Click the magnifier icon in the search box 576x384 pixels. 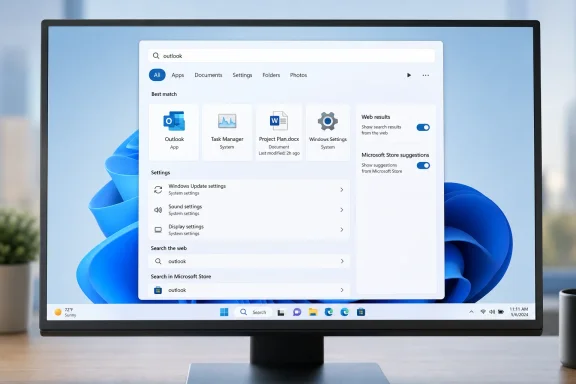tap(156, 55)
